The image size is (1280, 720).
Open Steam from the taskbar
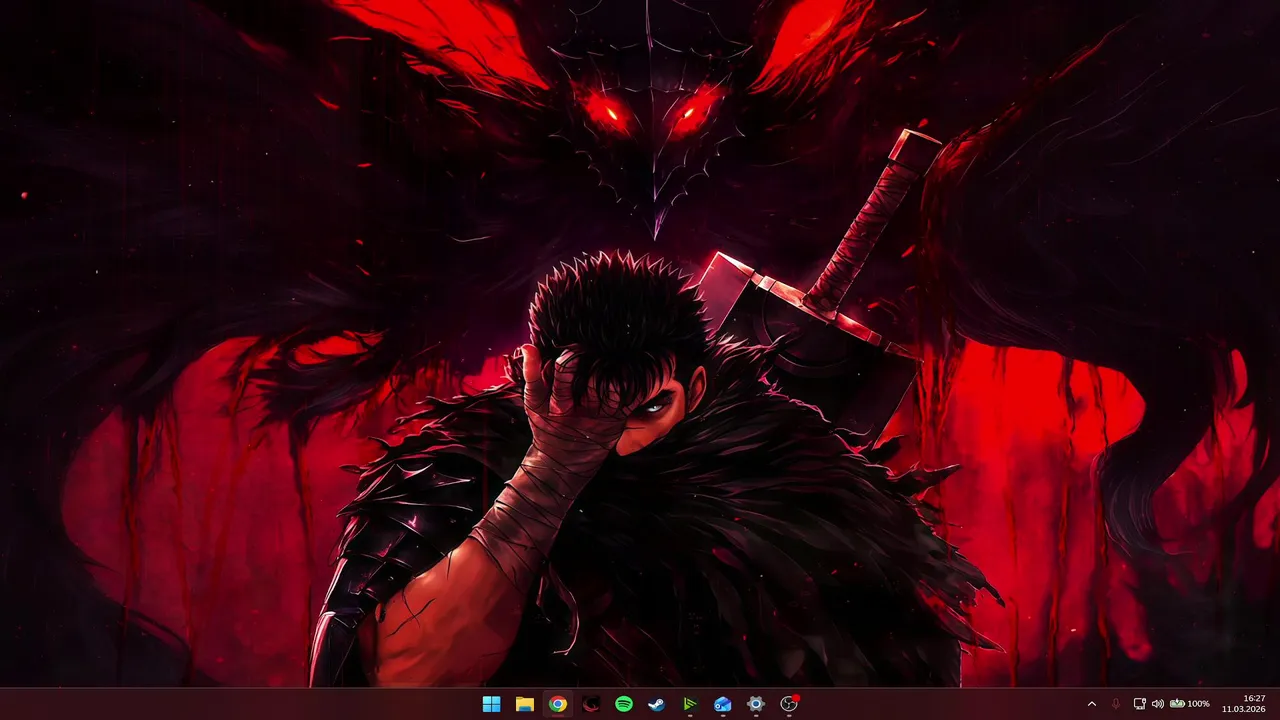(656, 704)
